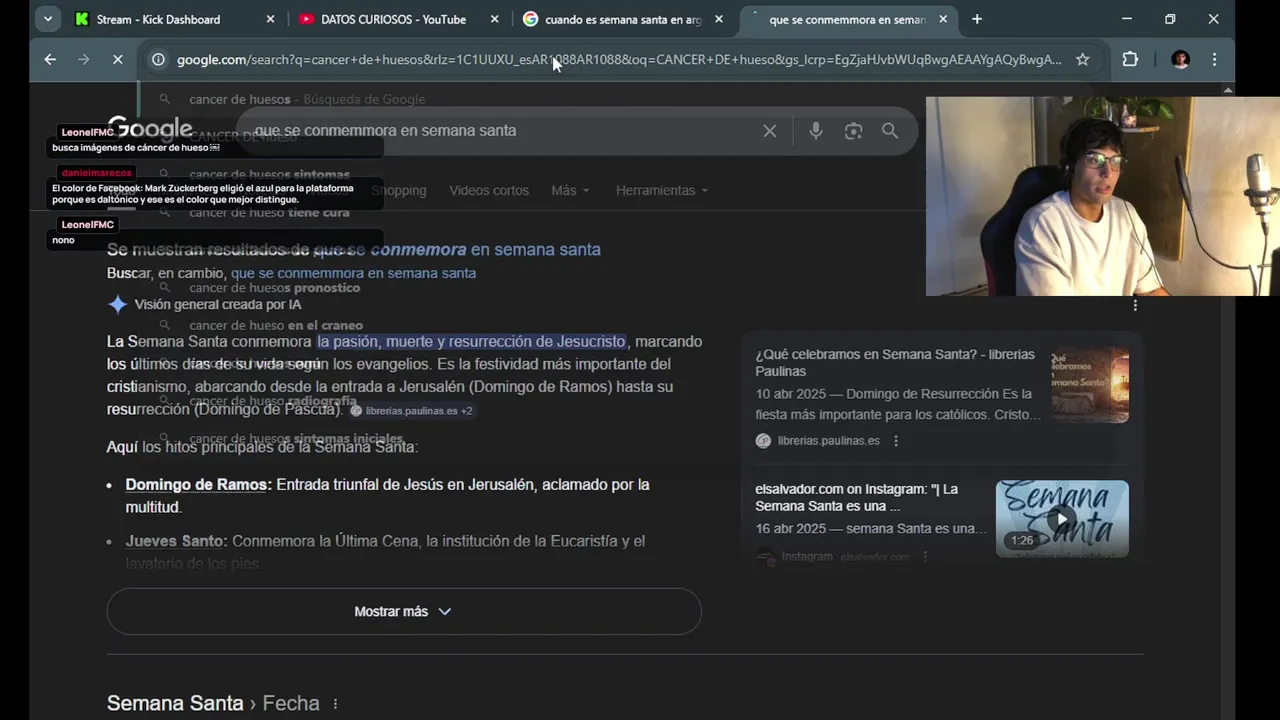Click the browser back arrow
1280x720 pixels.
(x=50, y=60)
